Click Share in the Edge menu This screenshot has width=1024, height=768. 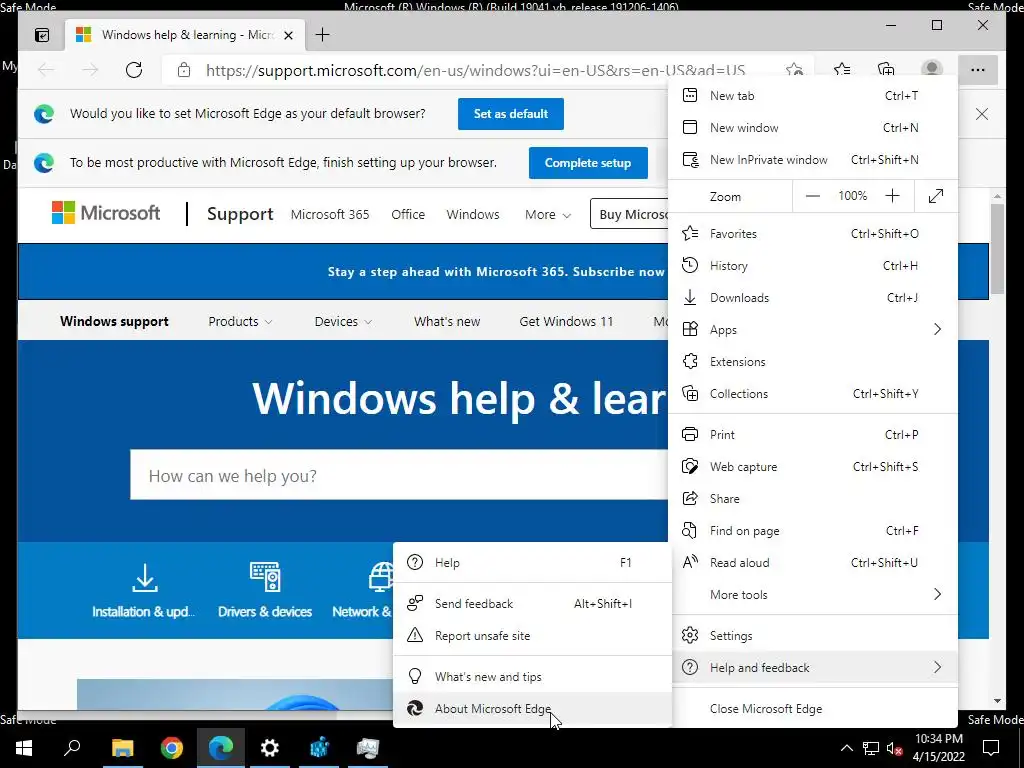(813, 499)
